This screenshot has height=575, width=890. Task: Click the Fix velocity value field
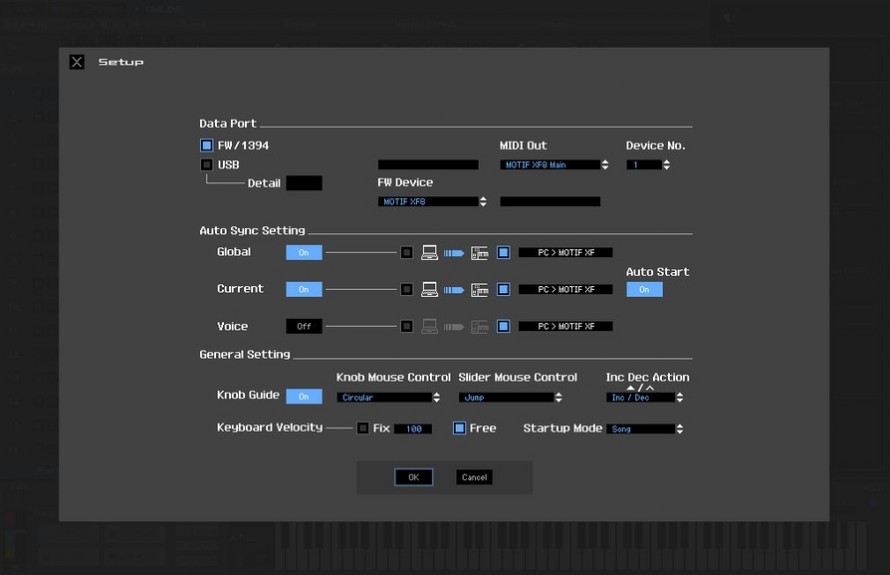pyautogui.click(x=412, y=429)
